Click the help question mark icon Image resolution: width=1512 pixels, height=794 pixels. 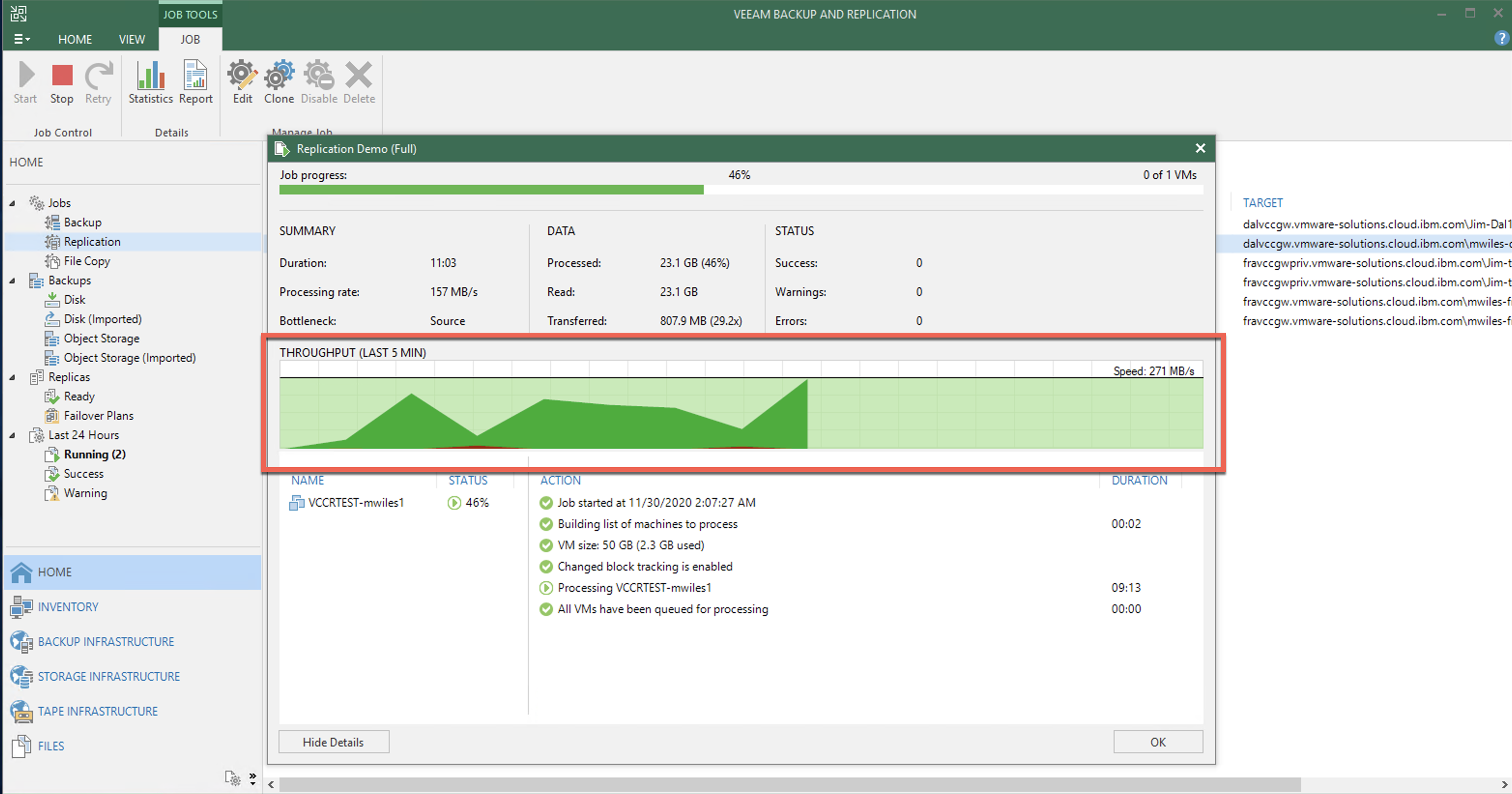point(1501,38)
